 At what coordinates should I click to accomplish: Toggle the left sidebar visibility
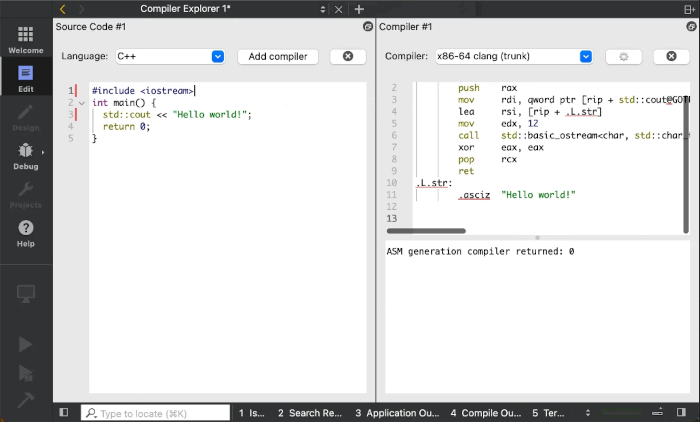[x=63, y=412]
